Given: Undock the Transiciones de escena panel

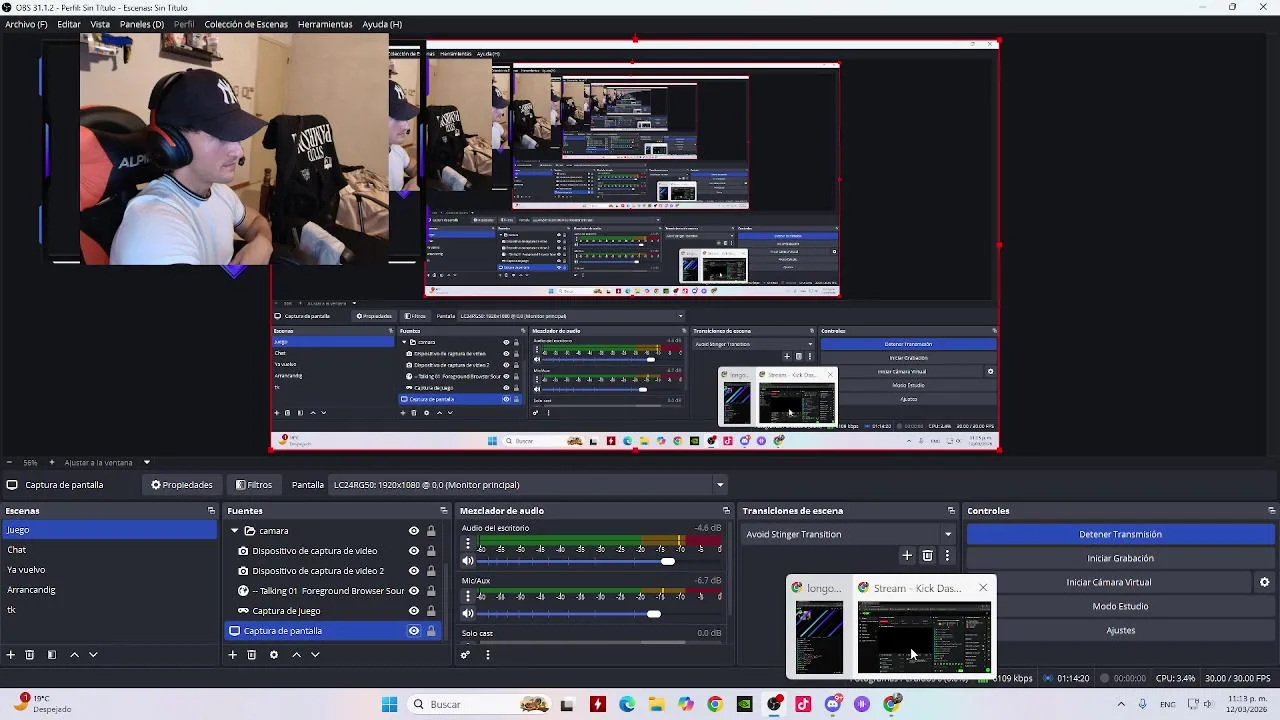Looking at the screenshot, I should pos(951,511).
